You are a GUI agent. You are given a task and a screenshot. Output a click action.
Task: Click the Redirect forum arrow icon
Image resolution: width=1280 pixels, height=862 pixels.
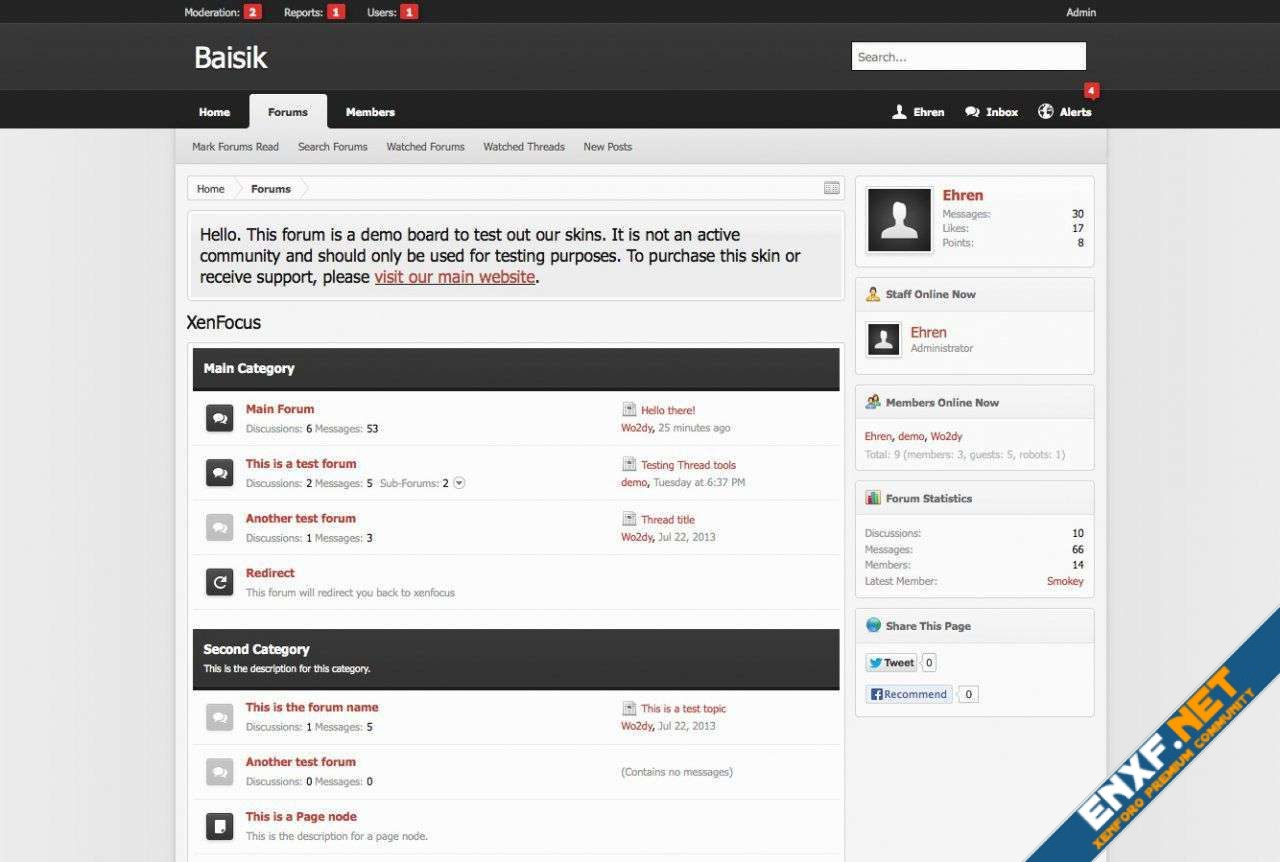[x=219, y=582]
